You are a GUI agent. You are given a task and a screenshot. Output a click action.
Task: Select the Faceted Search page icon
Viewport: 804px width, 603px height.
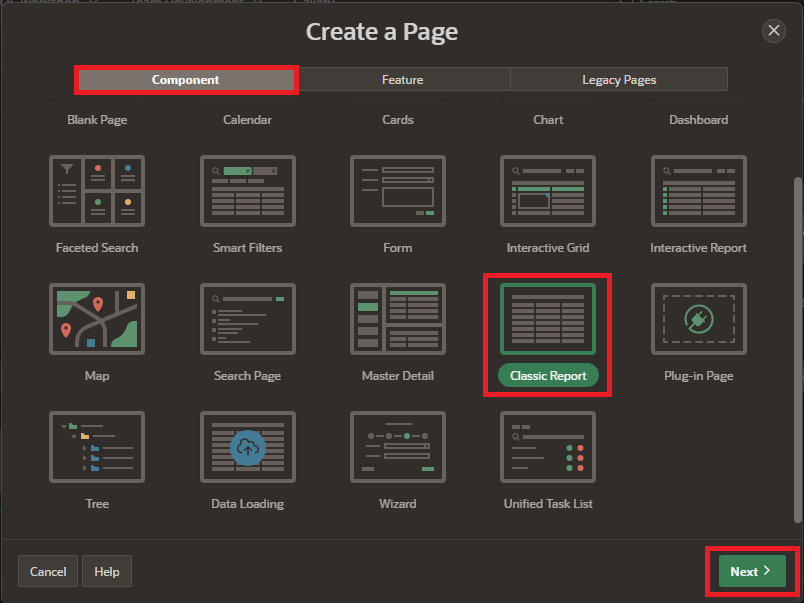(97, 191)
